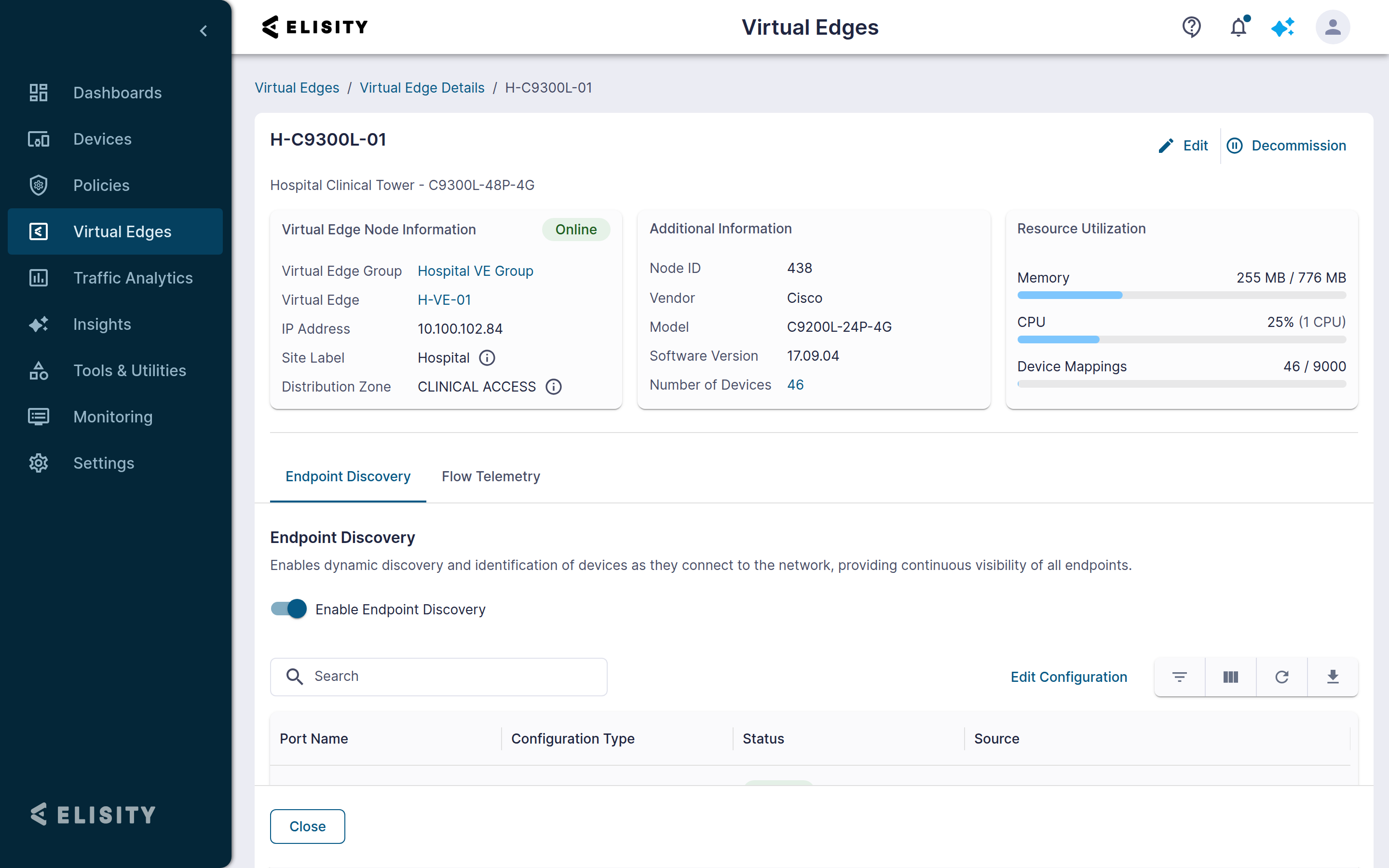Go to Virtual Edges breadcrumb link
The width and height of the screenshot is (1389, 868).
click(297, 88)
